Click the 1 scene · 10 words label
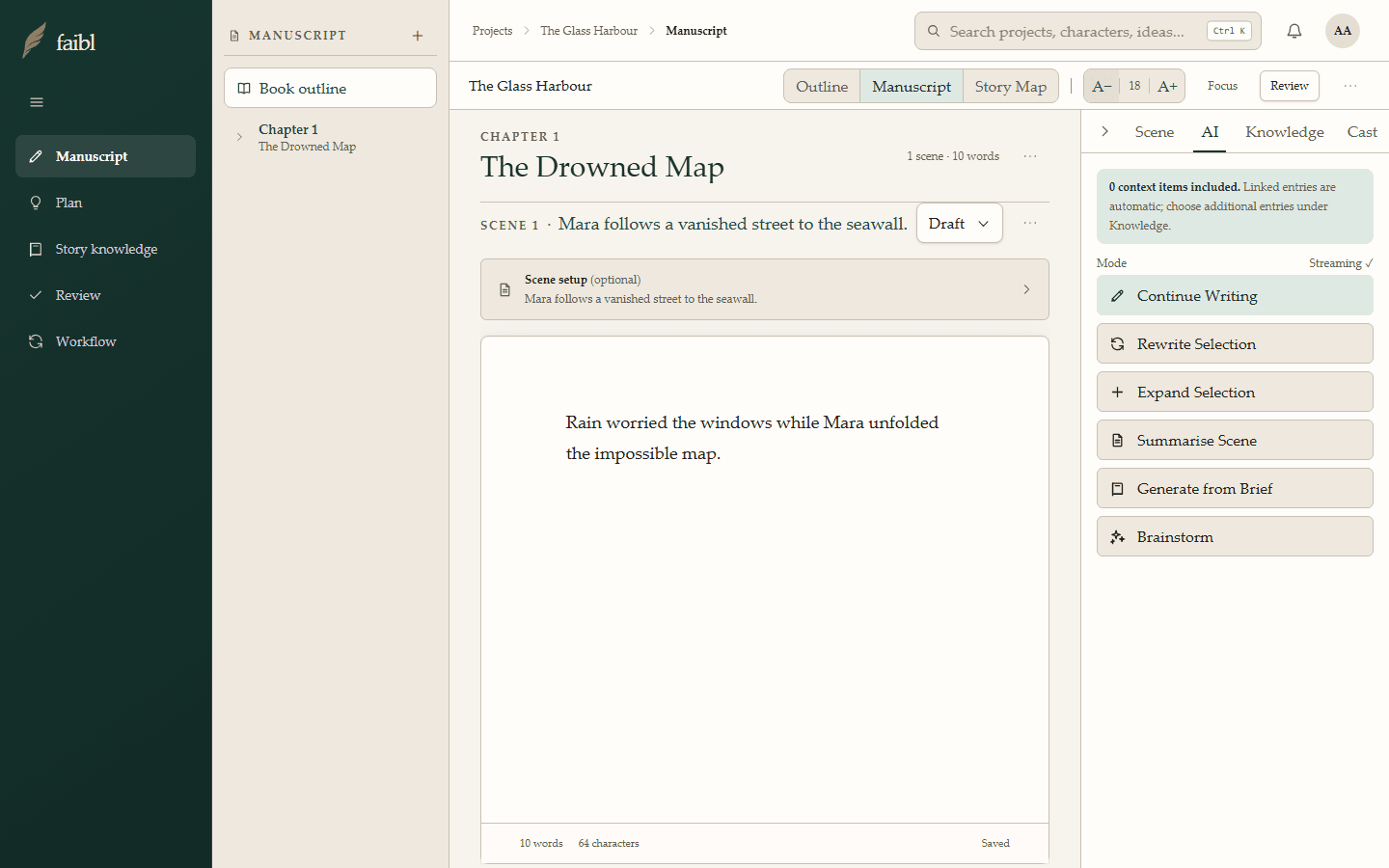Image resolution: width=1389 pixels, height=868 pixels. [952, 156]
